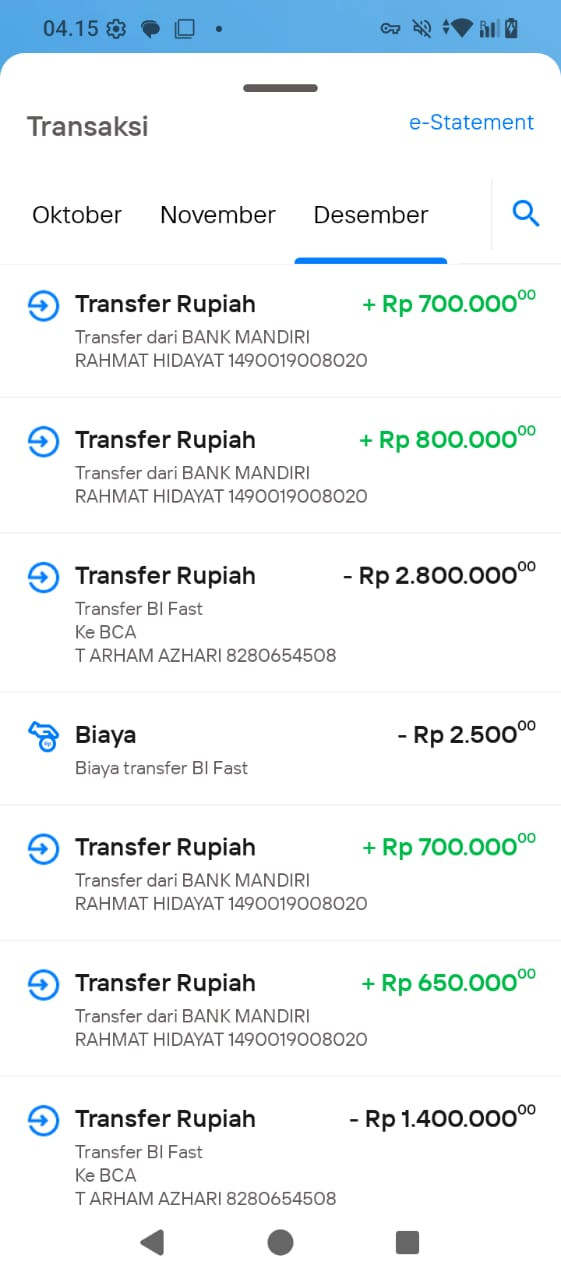Viewport: 561px width, 1280px height.
Task: Tap the search magnifier icon
Action: tap(526, 213)
